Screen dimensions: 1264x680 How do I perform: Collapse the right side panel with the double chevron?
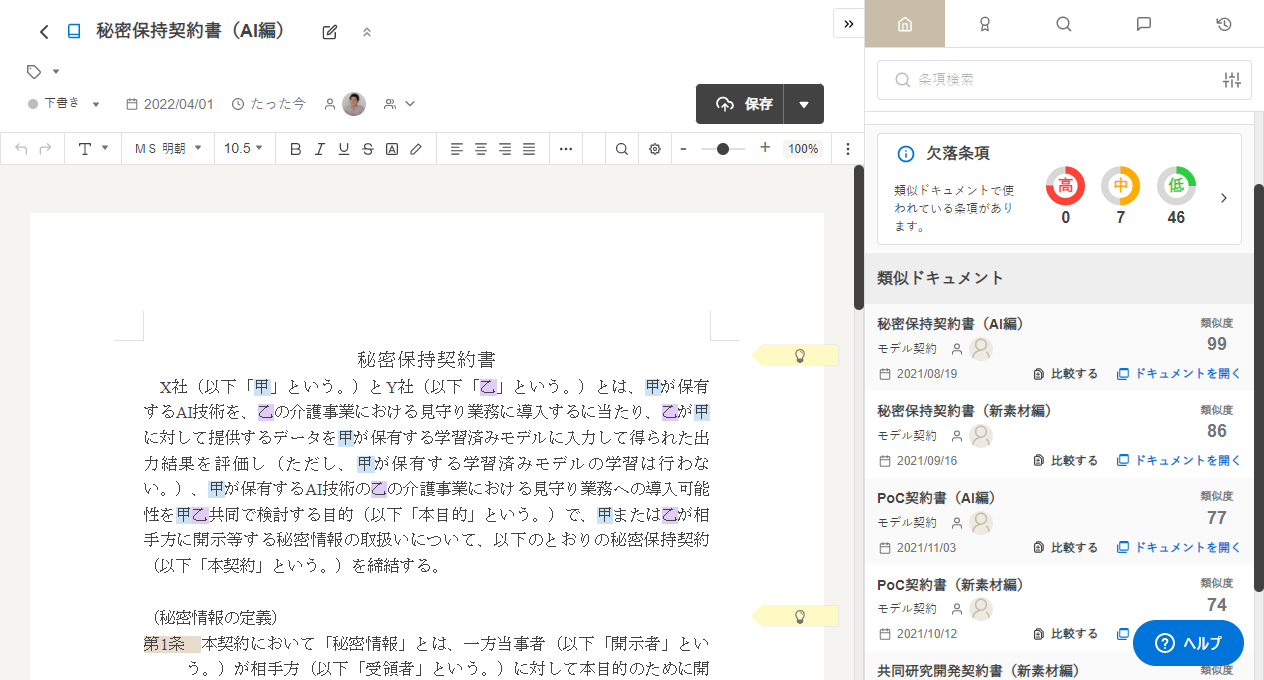[848, 23]
